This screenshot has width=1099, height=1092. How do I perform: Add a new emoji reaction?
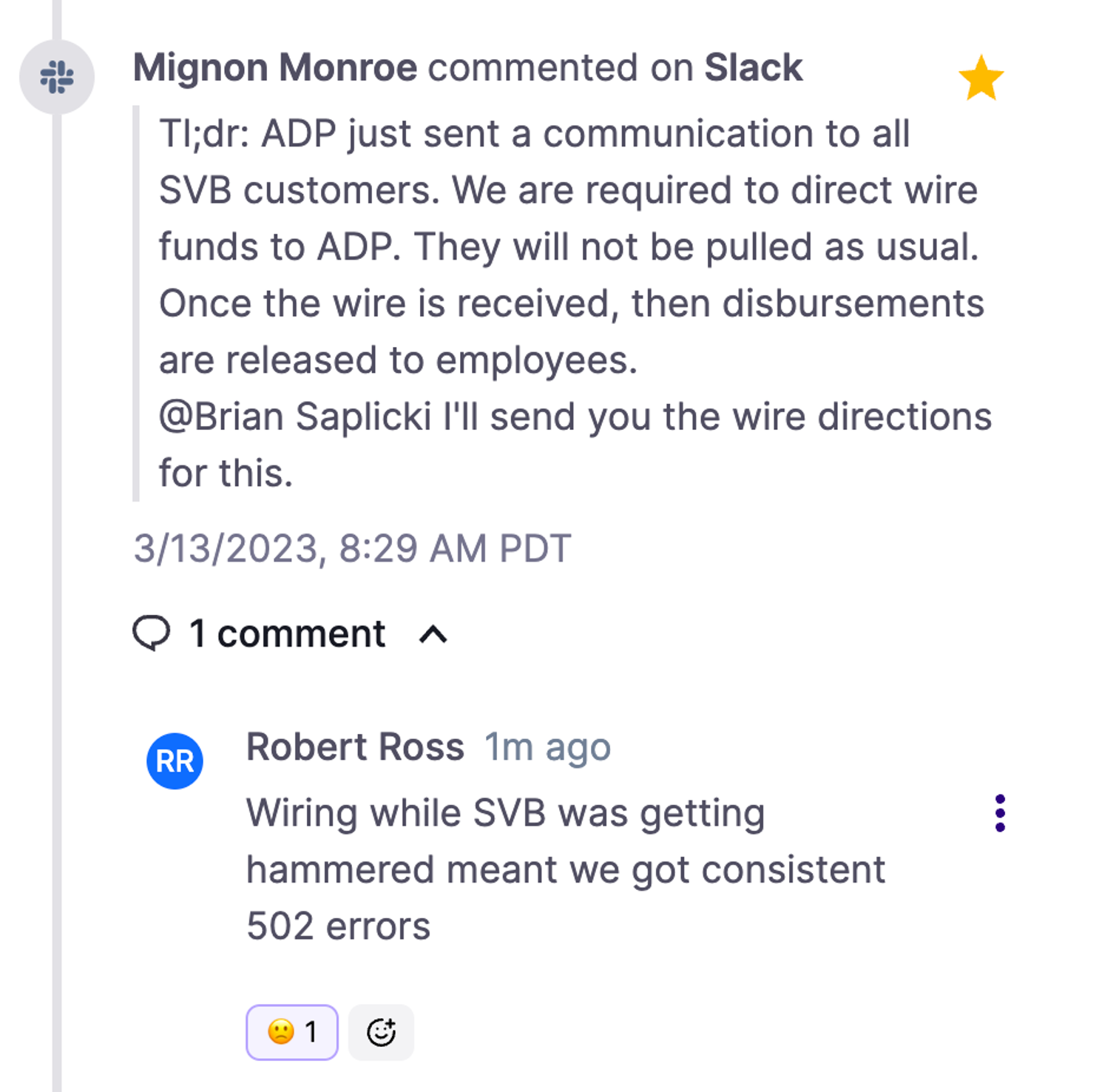point(381,1032)
